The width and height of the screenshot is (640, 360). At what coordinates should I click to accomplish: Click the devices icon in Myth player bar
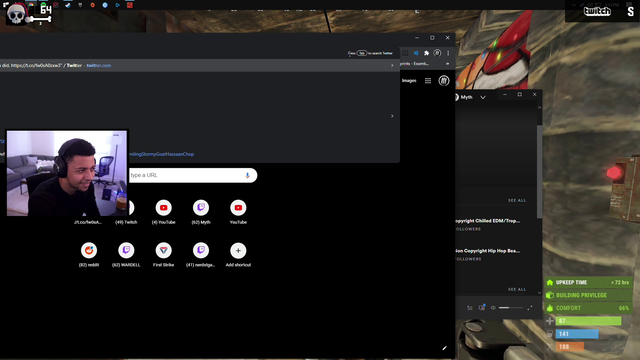tap(482, 307)
